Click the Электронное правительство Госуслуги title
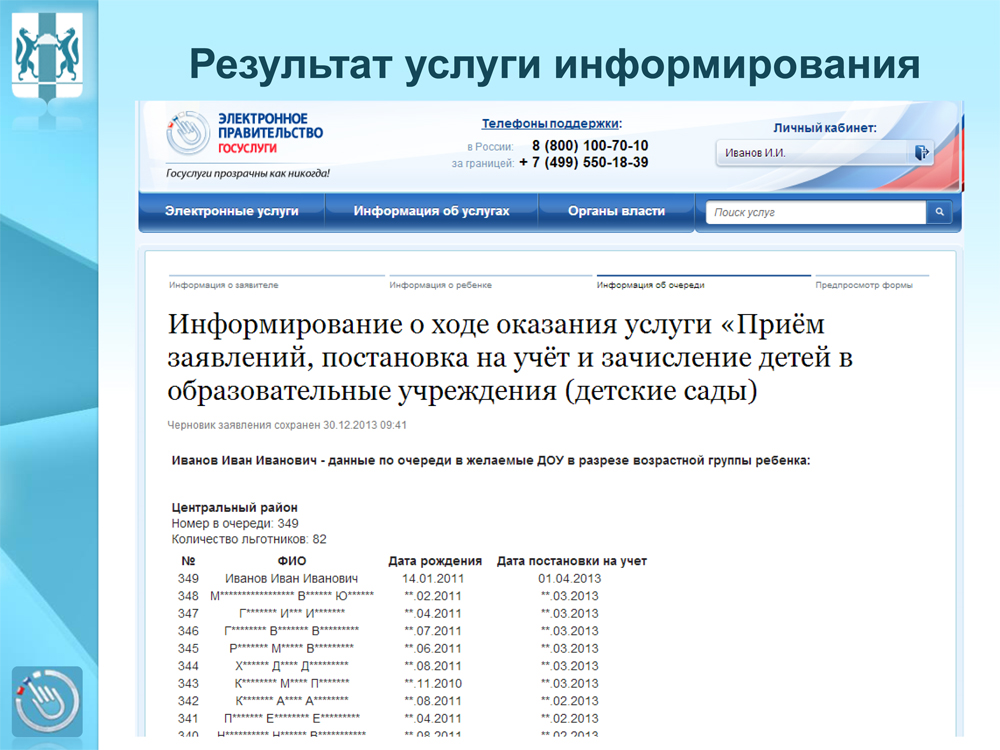Image resolution: width=1000 pixels, height=750 pixels. (270, 133)
